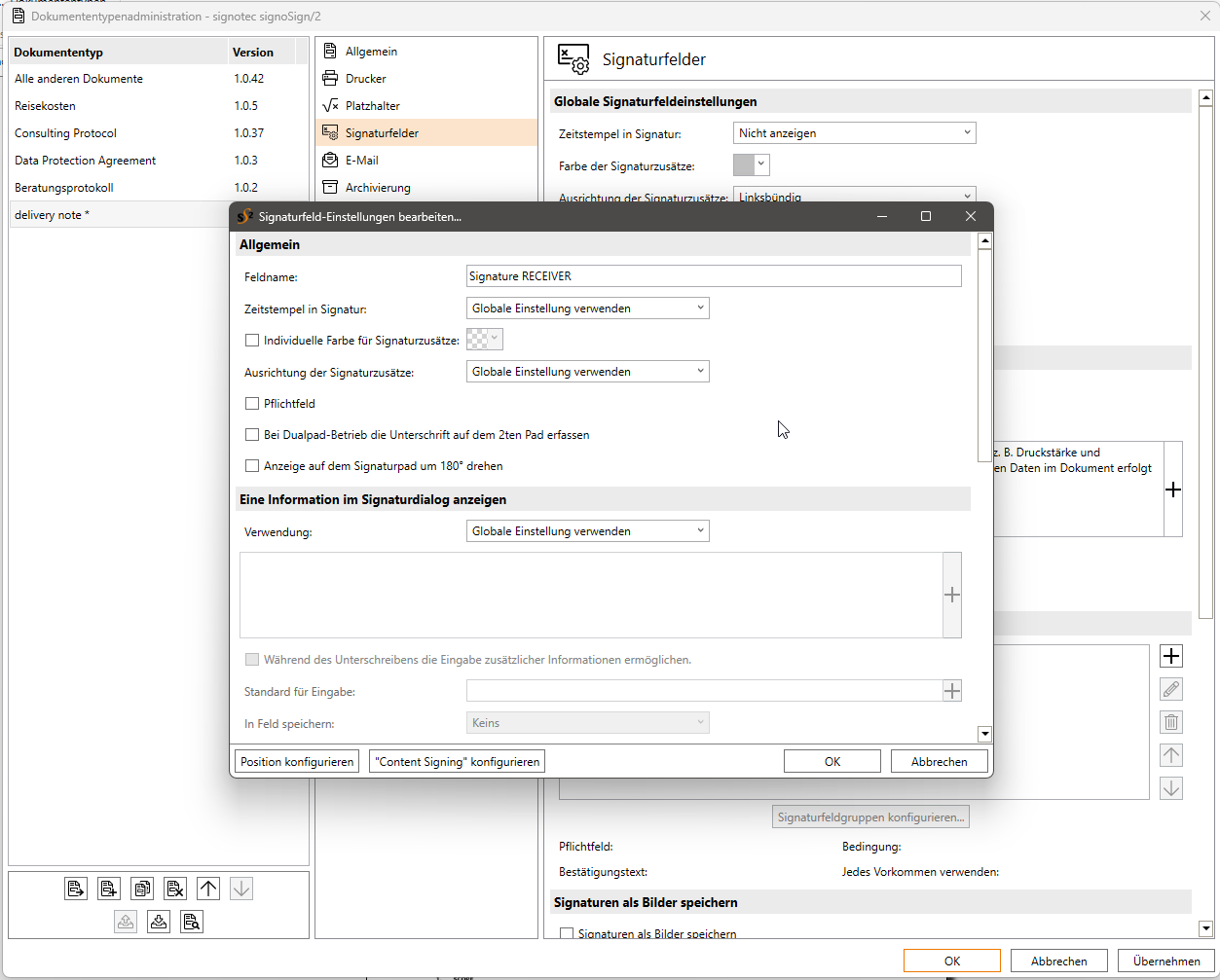Open the Platzhalter section
This screenshot has width=1220, height=980.
tap(372, 106)
